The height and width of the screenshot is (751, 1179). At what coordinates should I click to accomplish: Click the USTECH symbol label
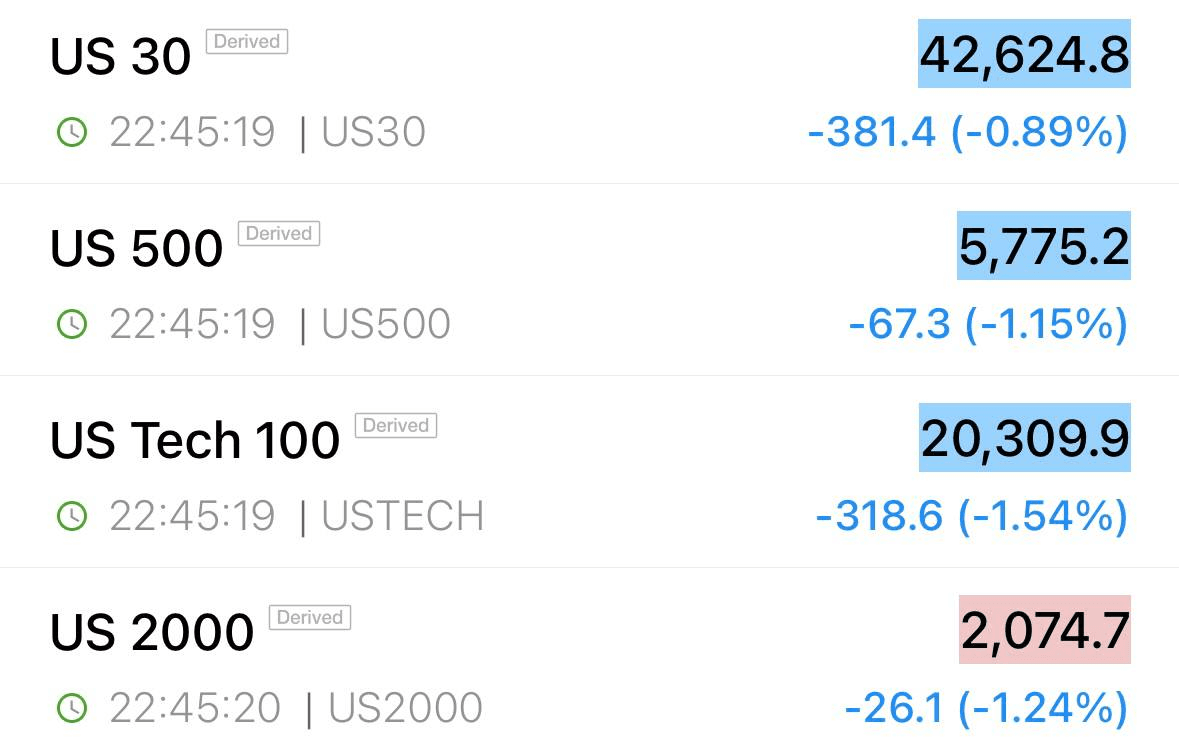402,516
